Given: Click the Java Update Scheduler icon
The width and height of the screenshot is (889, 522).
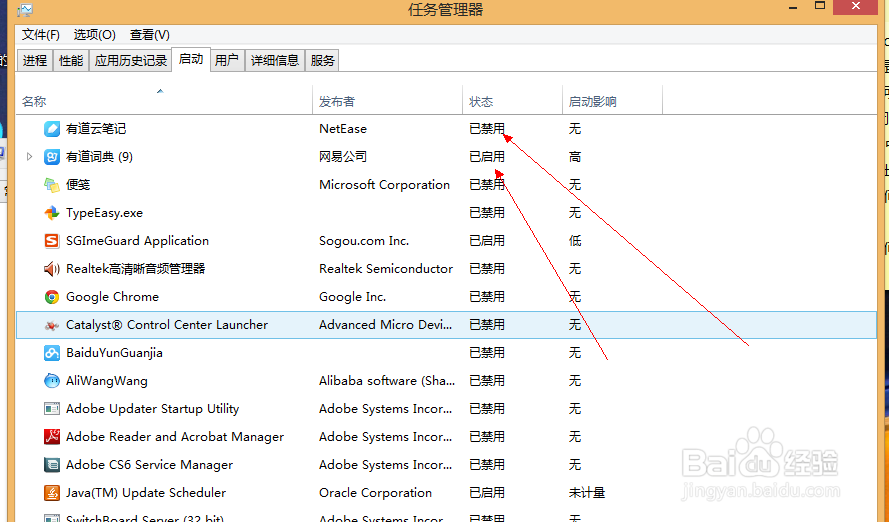Looking at the screenshot, I should pos(52,493).
